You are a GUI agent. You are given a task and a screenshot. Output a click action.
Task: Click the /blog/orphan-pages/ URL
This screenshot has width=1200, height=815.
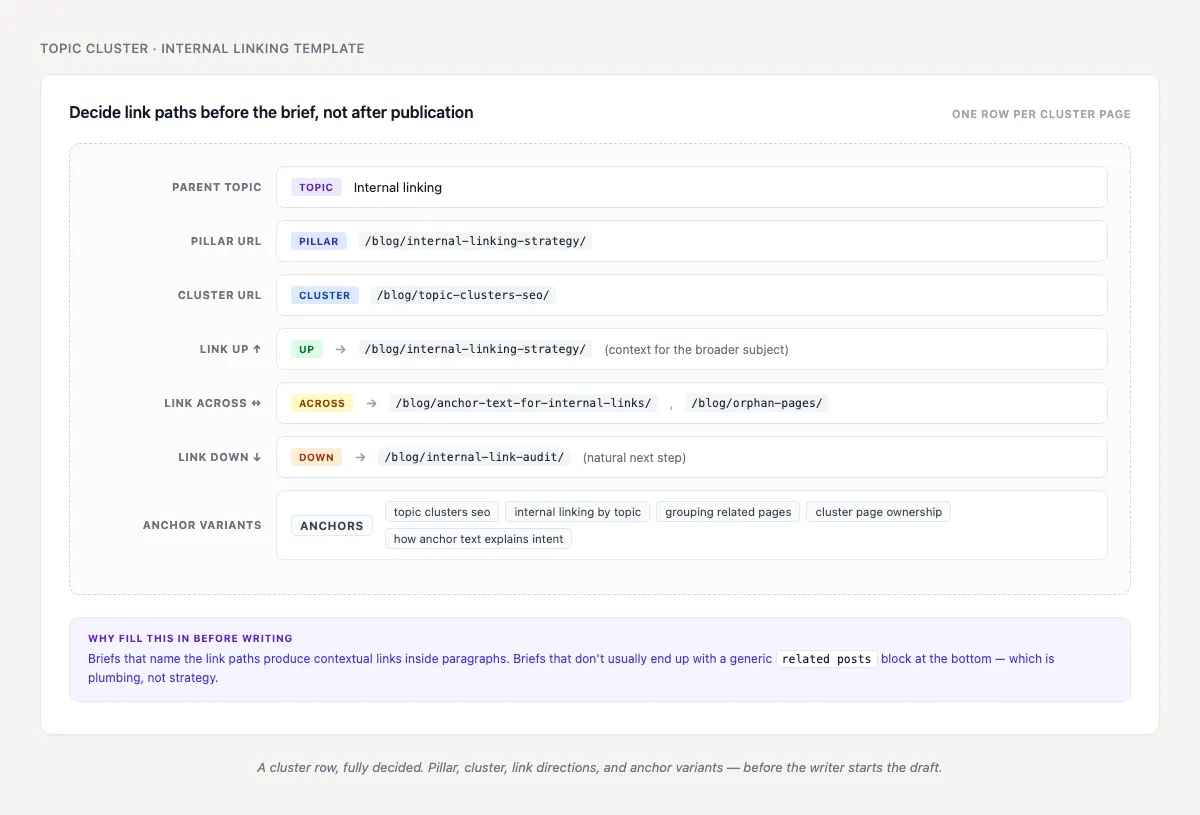[757, 403]
